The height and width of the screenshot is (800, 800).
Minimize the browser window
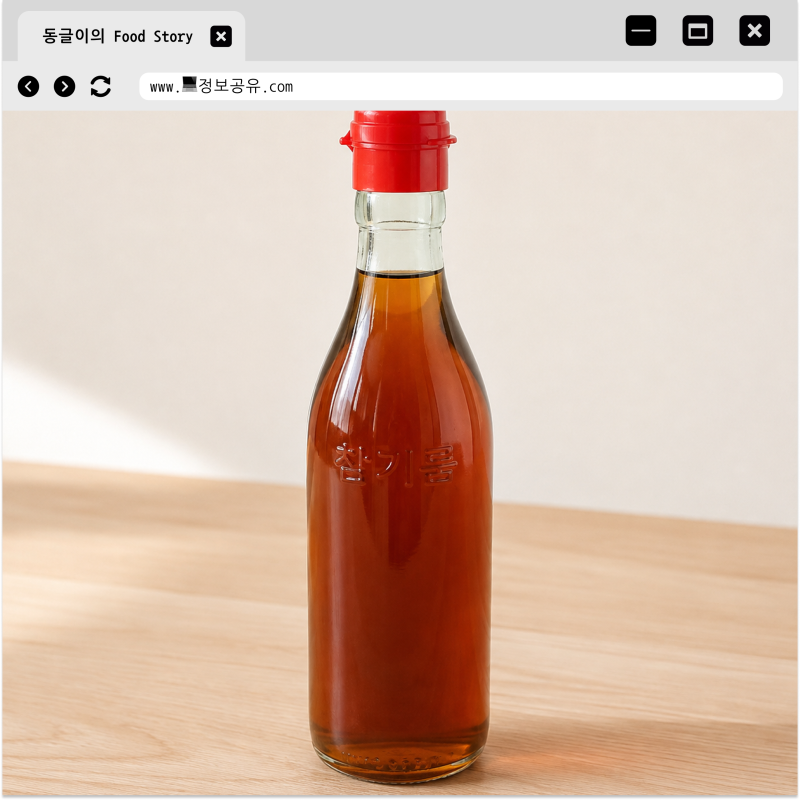[x=641, y=31]
